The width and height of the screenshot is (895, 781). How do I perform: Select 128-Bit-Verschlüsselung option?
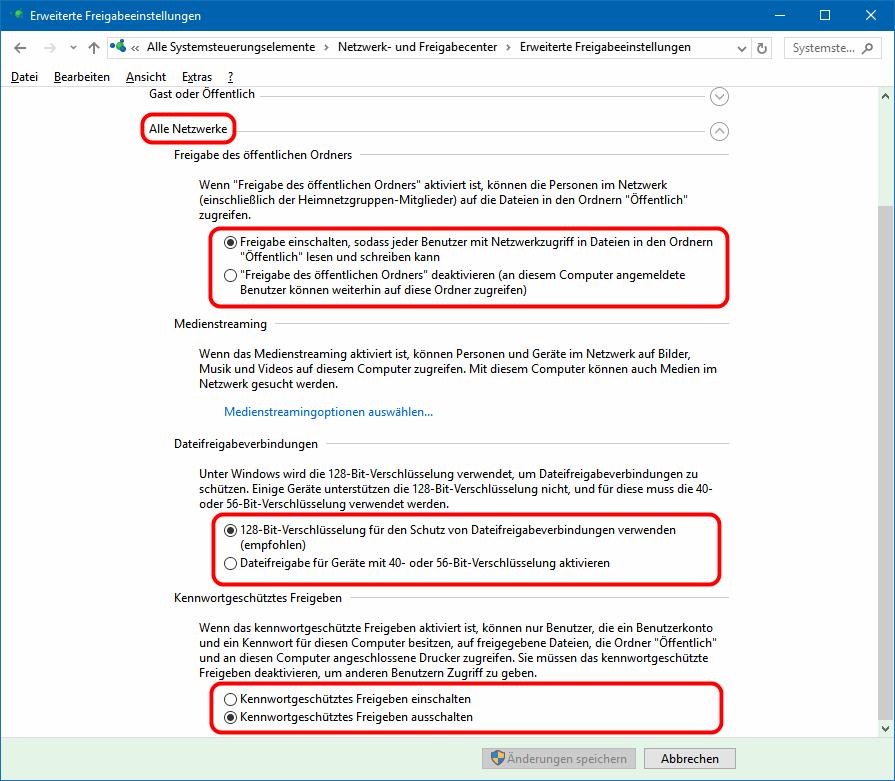tap(231, 530)
